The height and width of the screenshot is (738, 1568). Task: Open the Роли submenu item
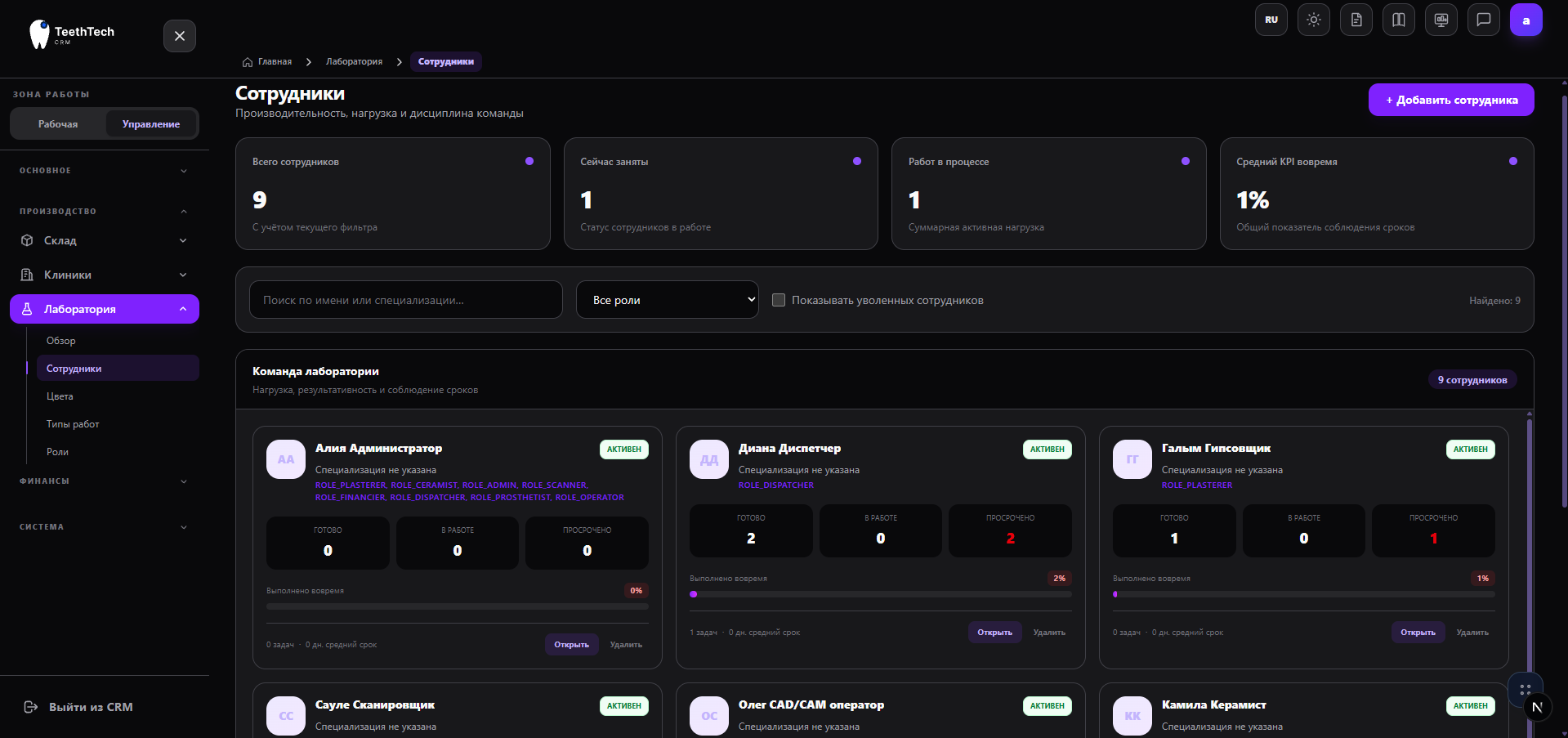118,452
